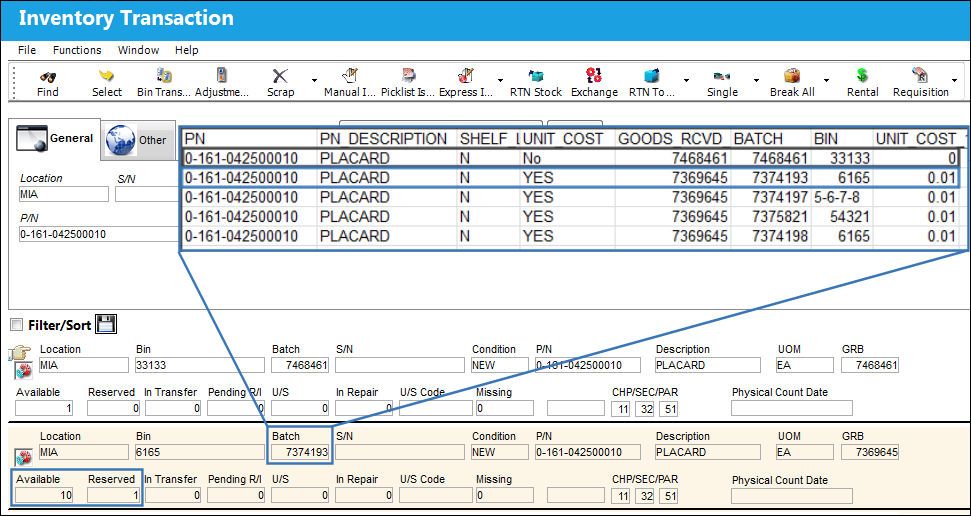Click the Requisition toolbar icon
The width and height of the screenshot is (971, 516).
(920, 76)
